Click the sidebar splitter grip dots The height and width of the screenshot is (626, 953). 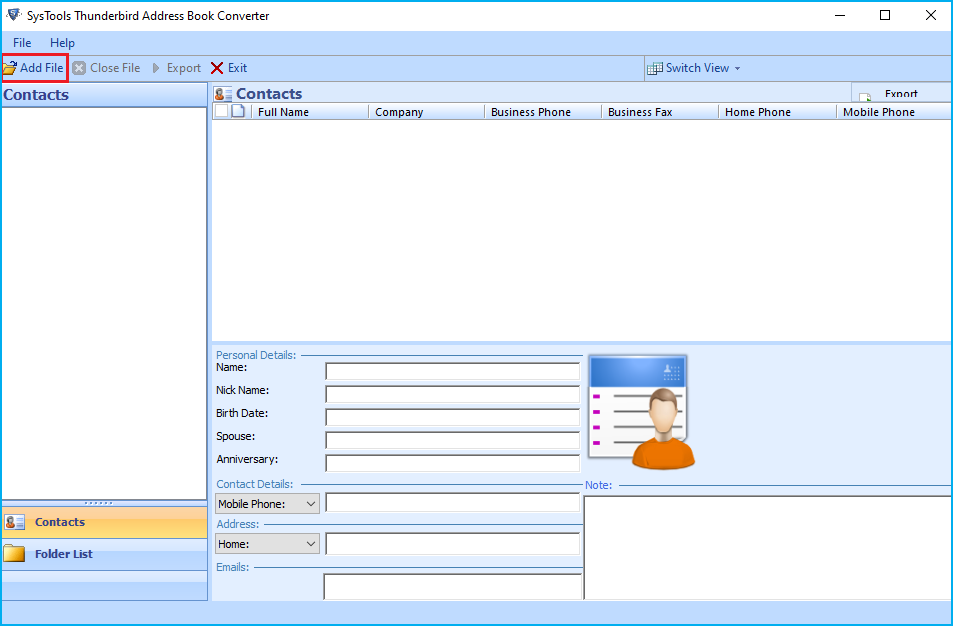coord(98,503)
